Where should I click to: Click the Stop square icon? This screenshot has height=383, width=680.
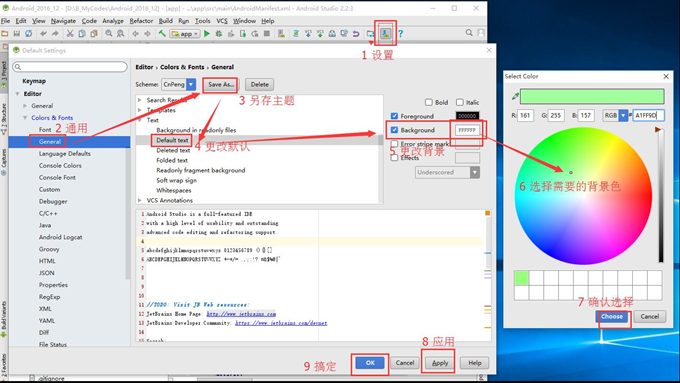point(267,33)
